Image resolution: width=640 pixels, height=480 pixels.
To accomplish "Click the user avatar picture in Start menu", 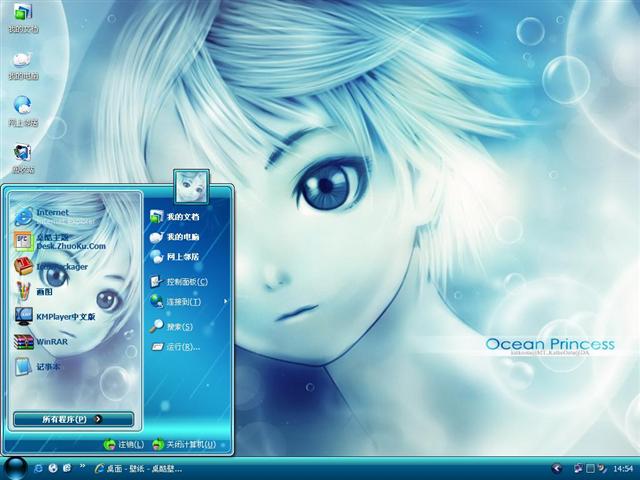I will pos(191,187).
